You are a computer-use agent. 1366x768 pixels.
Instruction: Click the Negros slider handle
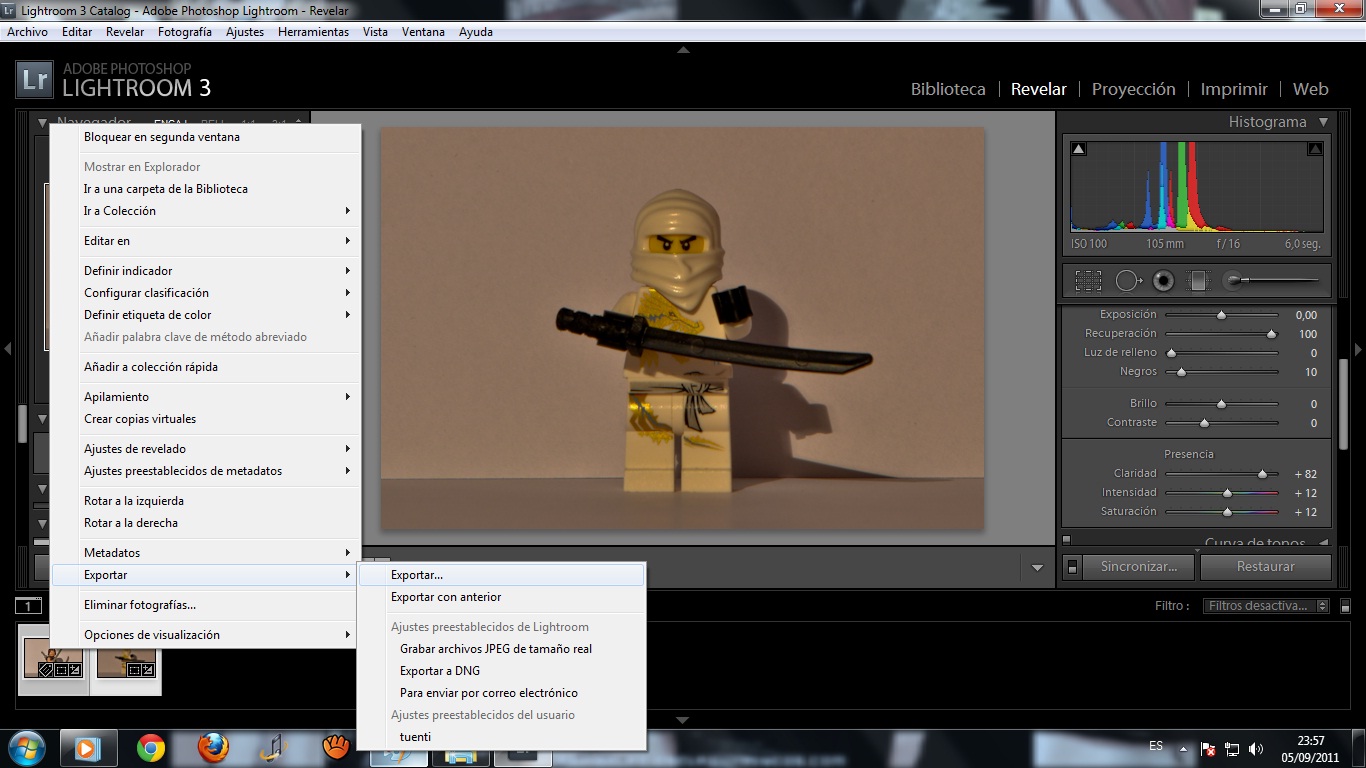(x=1181, y=372)
